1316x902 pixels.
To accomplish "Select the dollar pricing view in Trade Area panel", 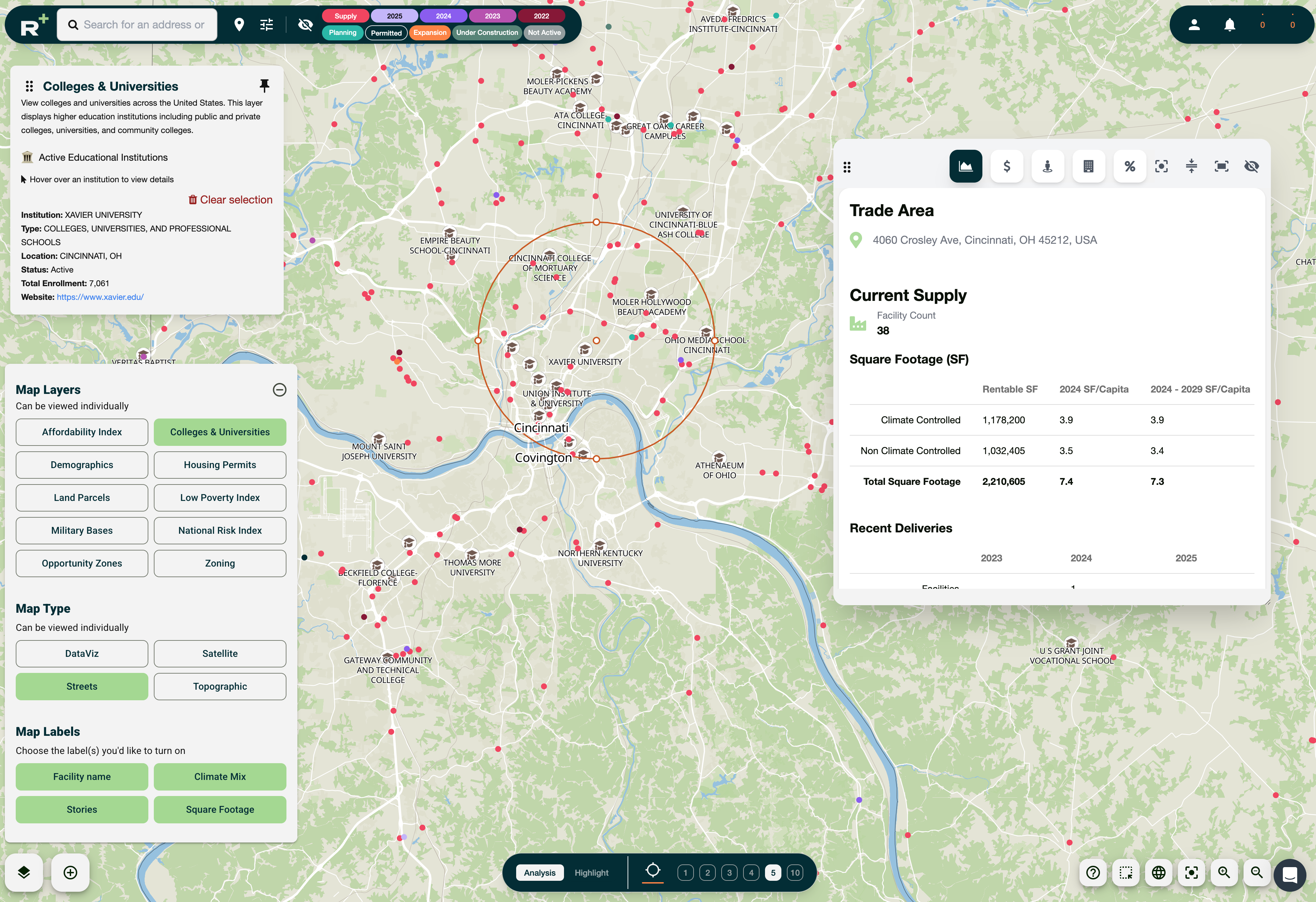I will 1007,166.
